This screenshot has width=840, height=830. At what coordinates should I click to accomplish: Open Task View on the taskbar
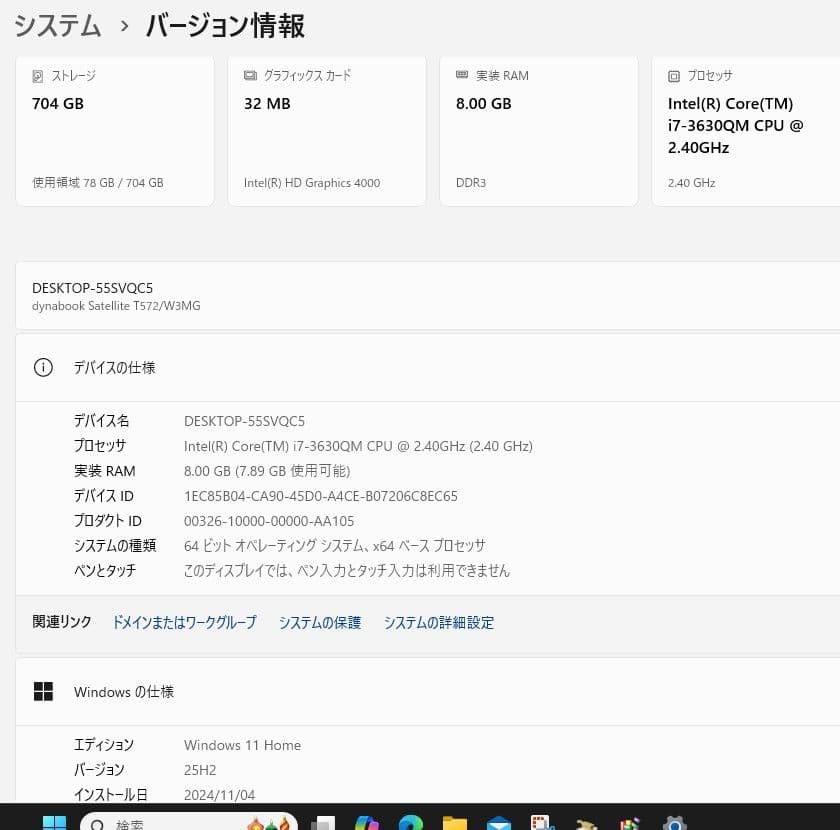pyautogui.click(x=323, y=823)
